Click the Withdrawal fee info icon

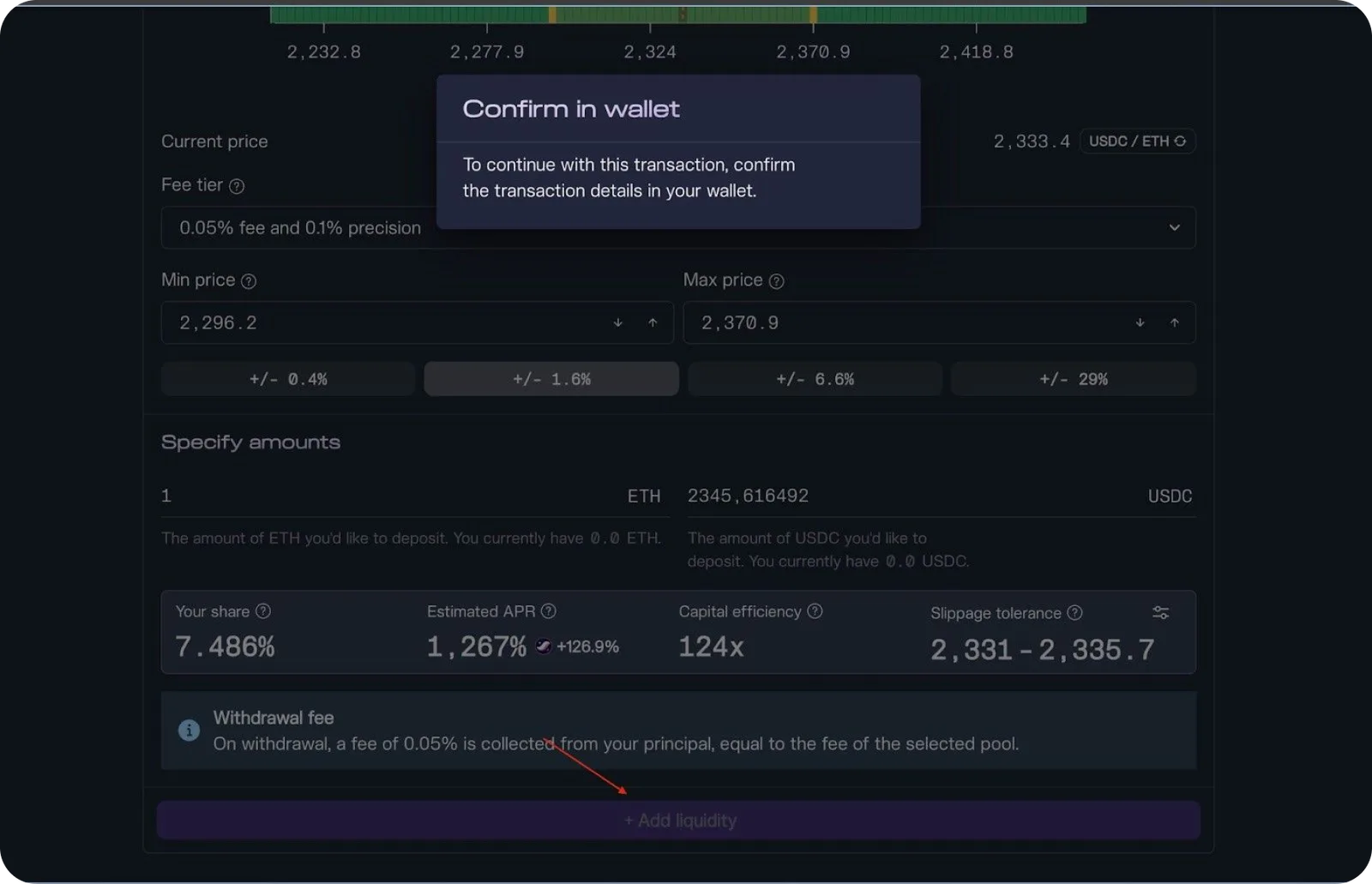pyautogui.click(x=189, y=731)
